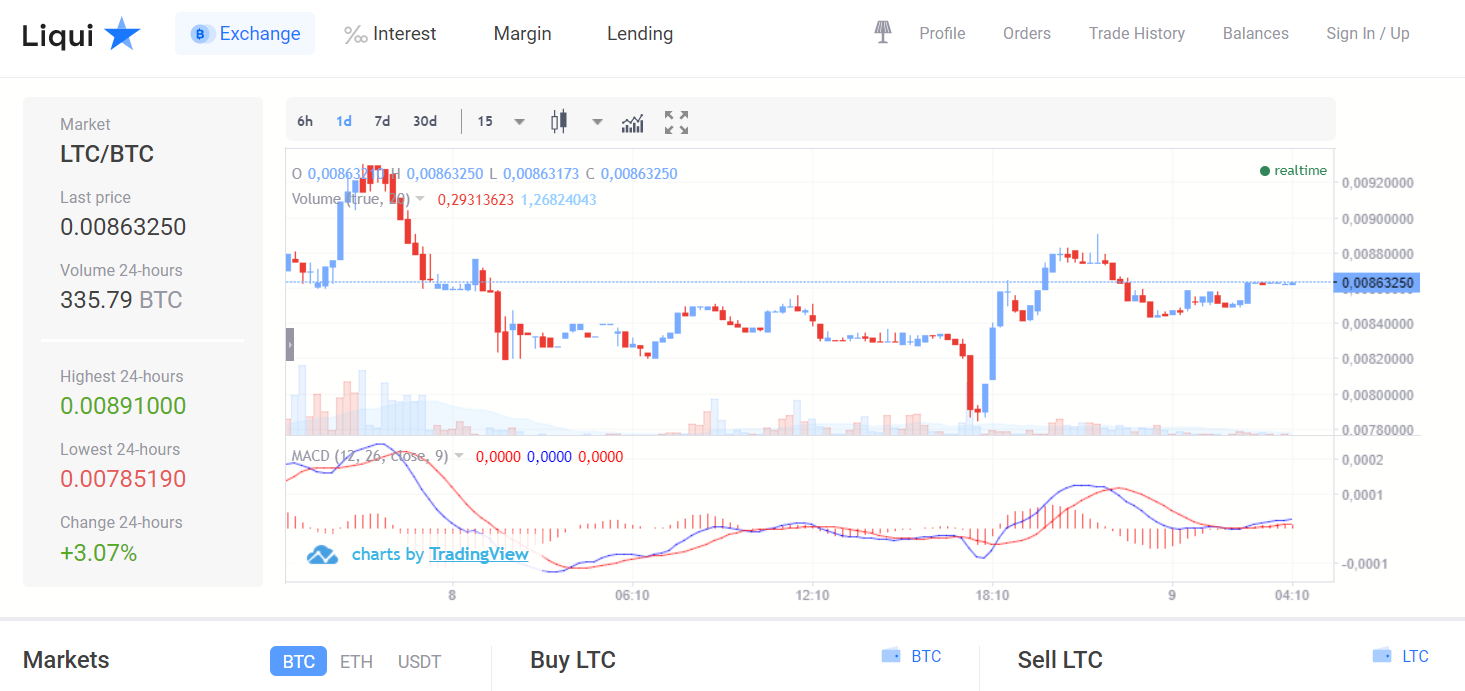Expand the Volume indicator options arrow
Screen dimensions: 1465x691
[x=421, y=199]
